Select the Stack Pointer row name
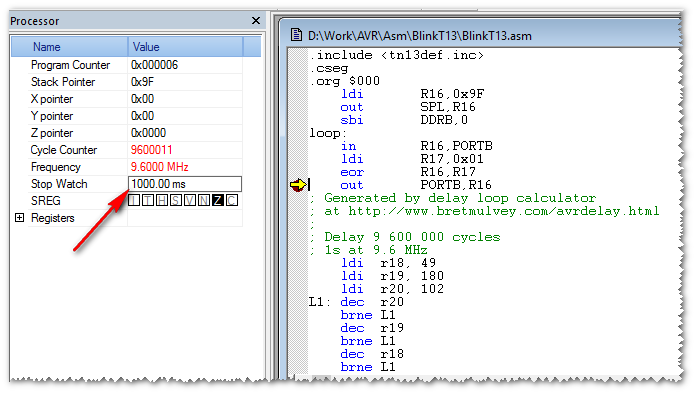This screenshot has width=700, height=398. pyautogui.click(x=63, y=82)
